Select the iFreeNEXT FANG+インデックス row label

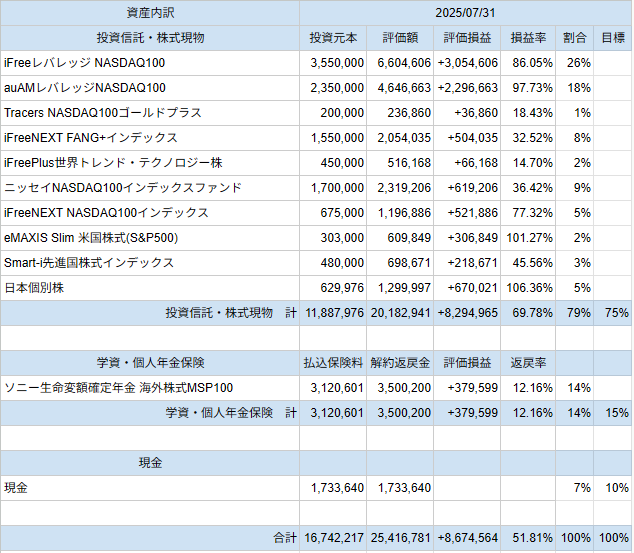pos(150,138)
